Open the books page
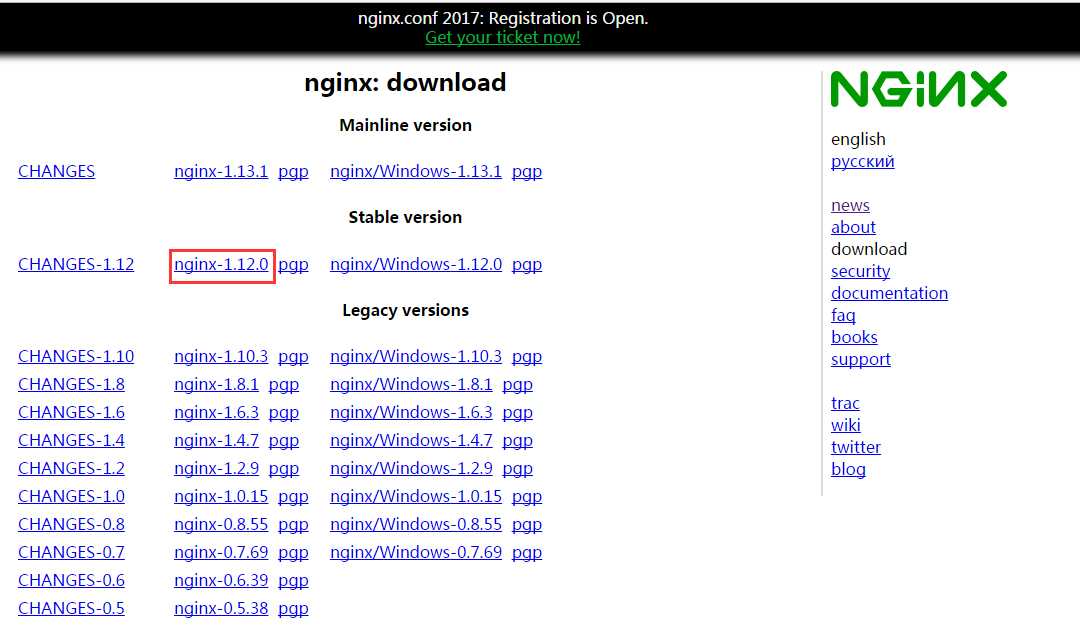 (854, 337)
